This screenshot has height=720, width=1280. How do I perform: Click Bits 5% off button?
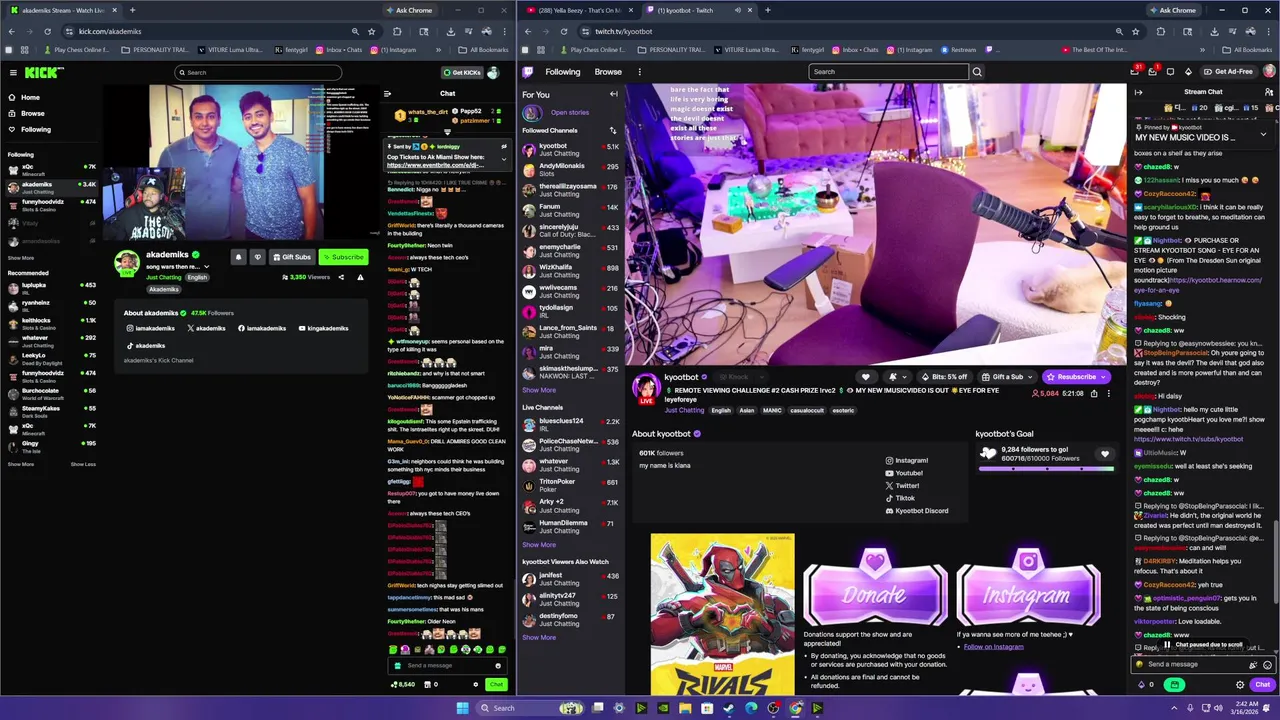pos(944,377)
